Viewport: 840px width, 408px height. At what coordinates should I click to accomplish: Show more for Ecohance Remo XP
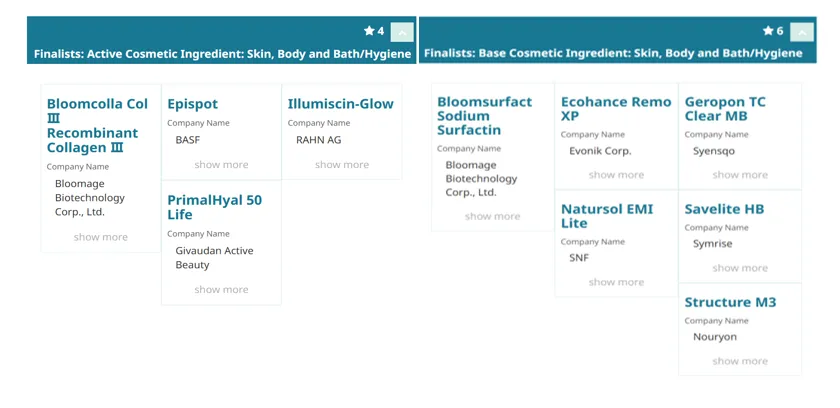pos(616,175)
